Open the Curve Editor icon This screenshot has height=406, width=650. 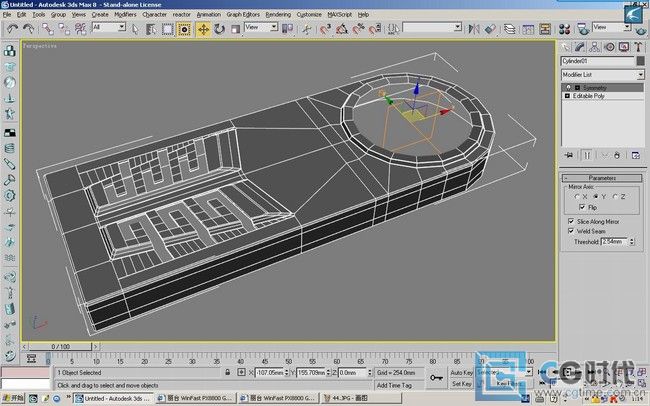(528, 29)
